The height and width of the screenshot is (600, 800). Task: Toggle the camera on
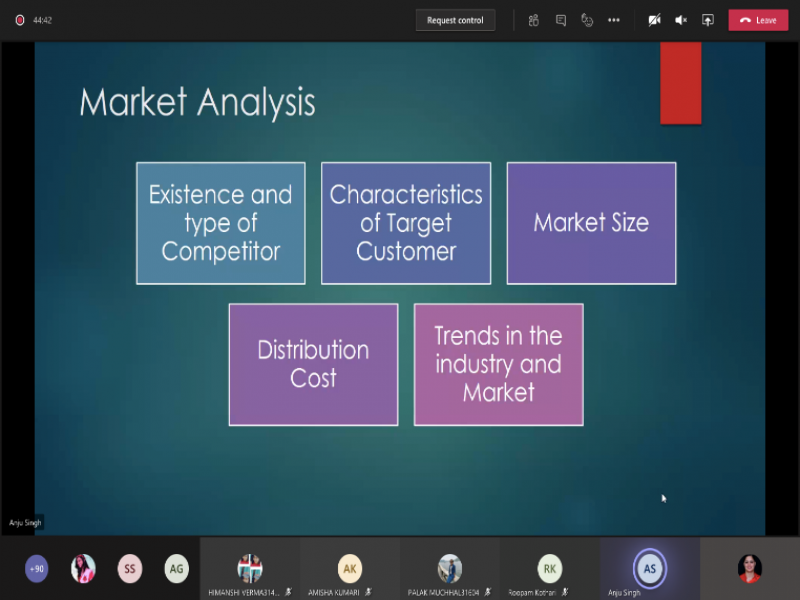(x=654, y=20)
